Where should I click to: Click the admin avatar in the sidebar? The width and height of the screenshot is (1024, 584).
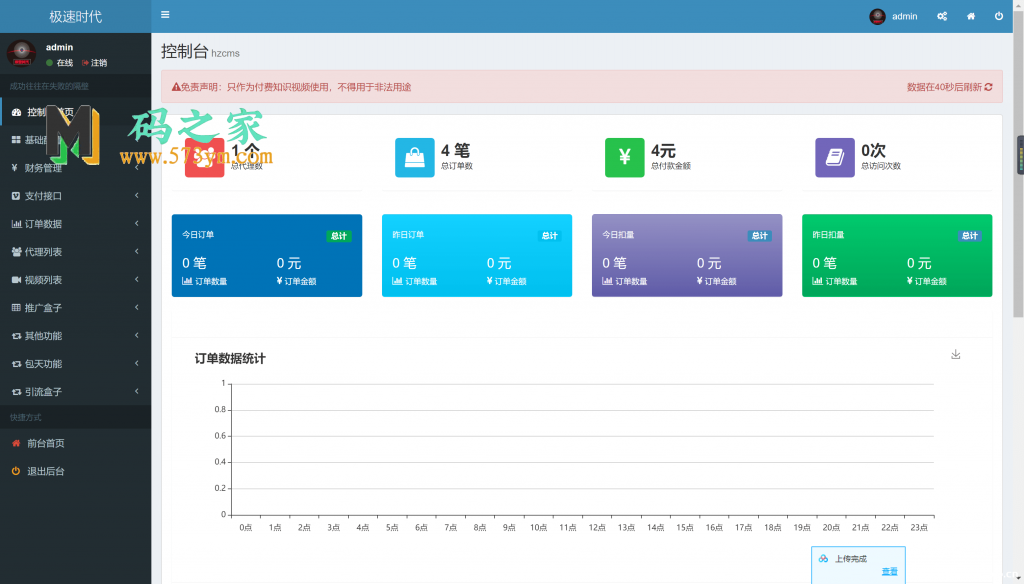click(x=22, y=52)
